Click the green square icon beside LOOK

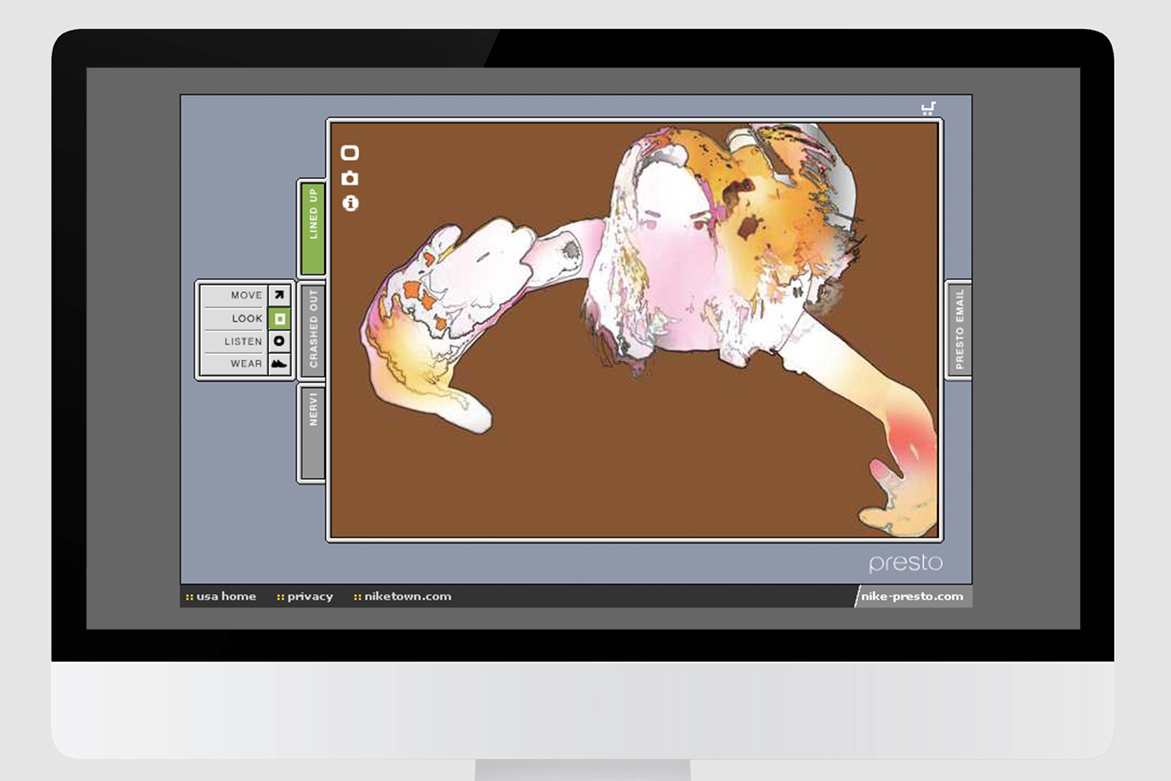279,319
